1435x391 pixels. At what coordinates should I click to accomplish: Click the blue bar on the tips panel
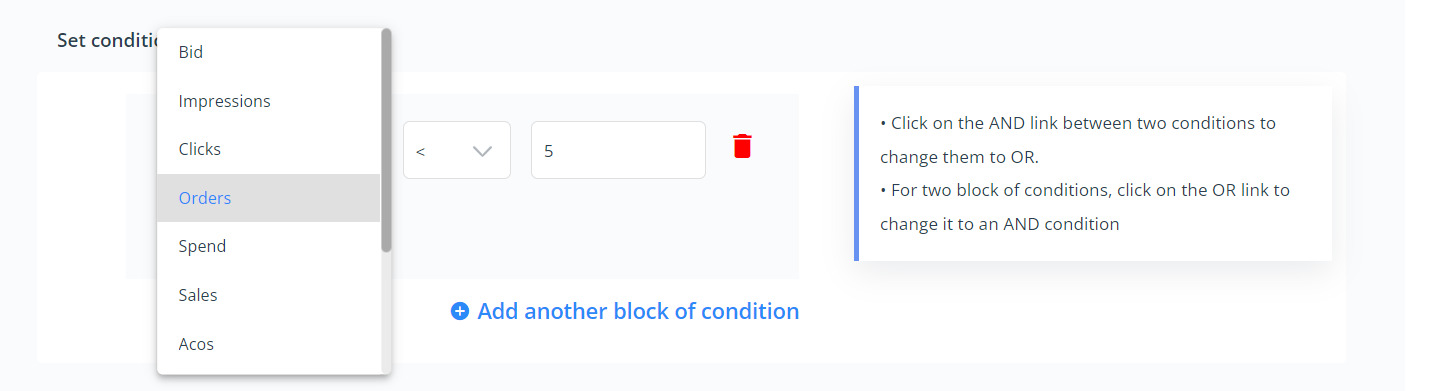pyautogui.click(x=856, y=173)
